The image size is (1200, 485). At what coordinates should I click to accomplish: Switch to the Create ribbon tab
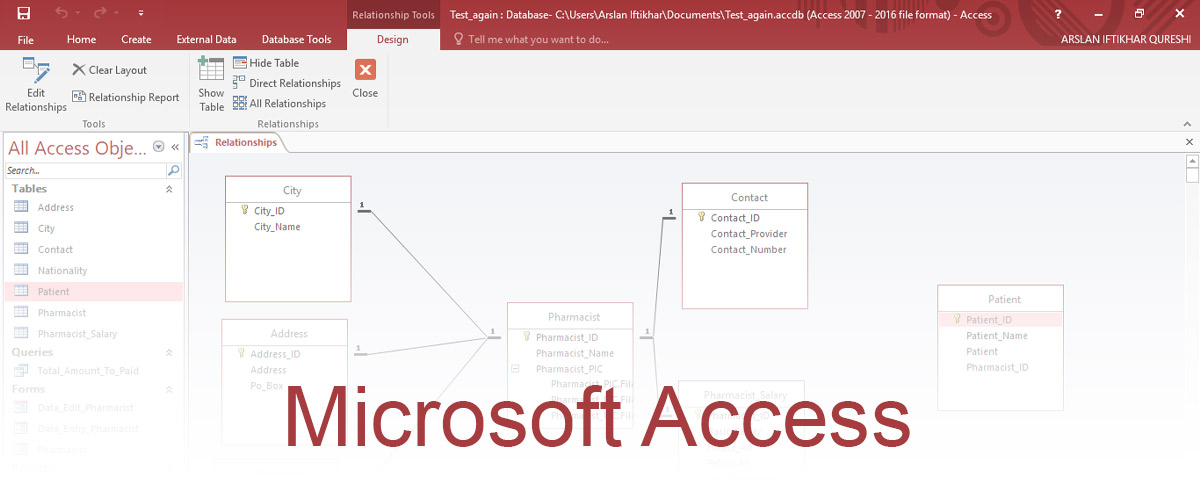pos(136,40)
